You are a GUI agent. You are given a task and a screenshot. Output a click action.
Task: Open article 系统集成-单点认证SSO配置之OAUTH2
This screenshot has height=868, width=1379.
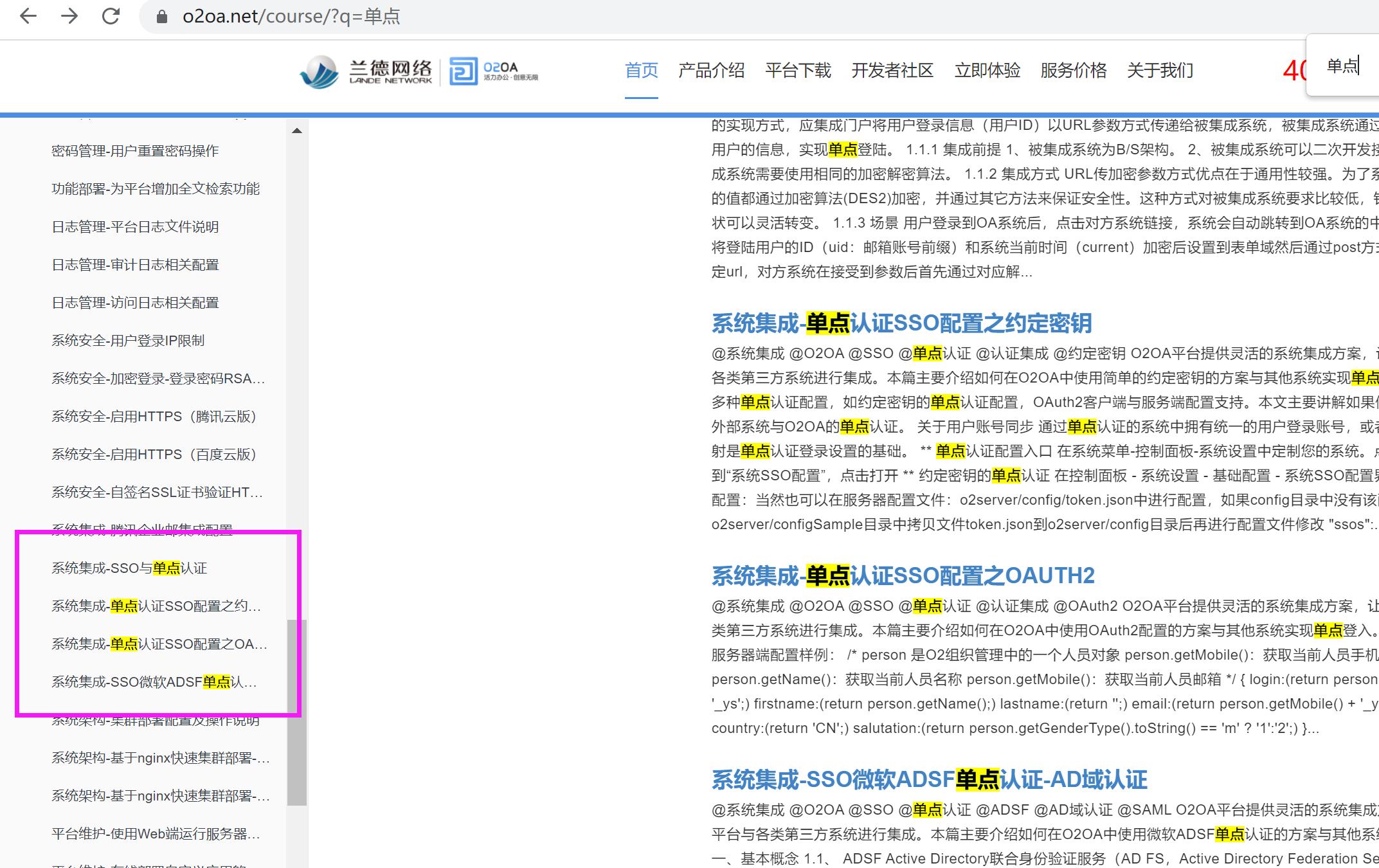tap(903, 575)
